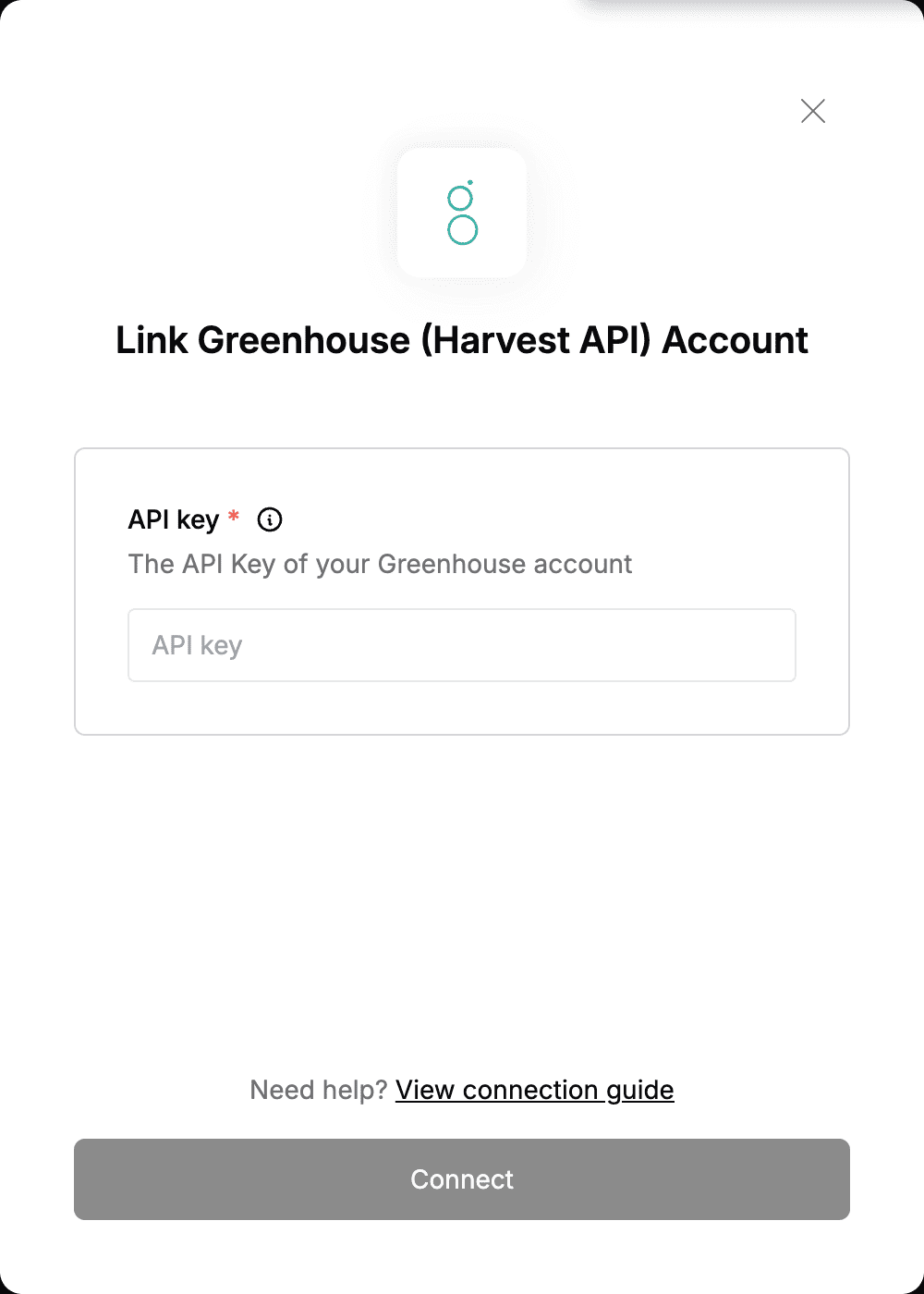The width and height of the screenshot is (924, 1294).
Task: Place cursor in the API key placeholder box
Action: 462,645
